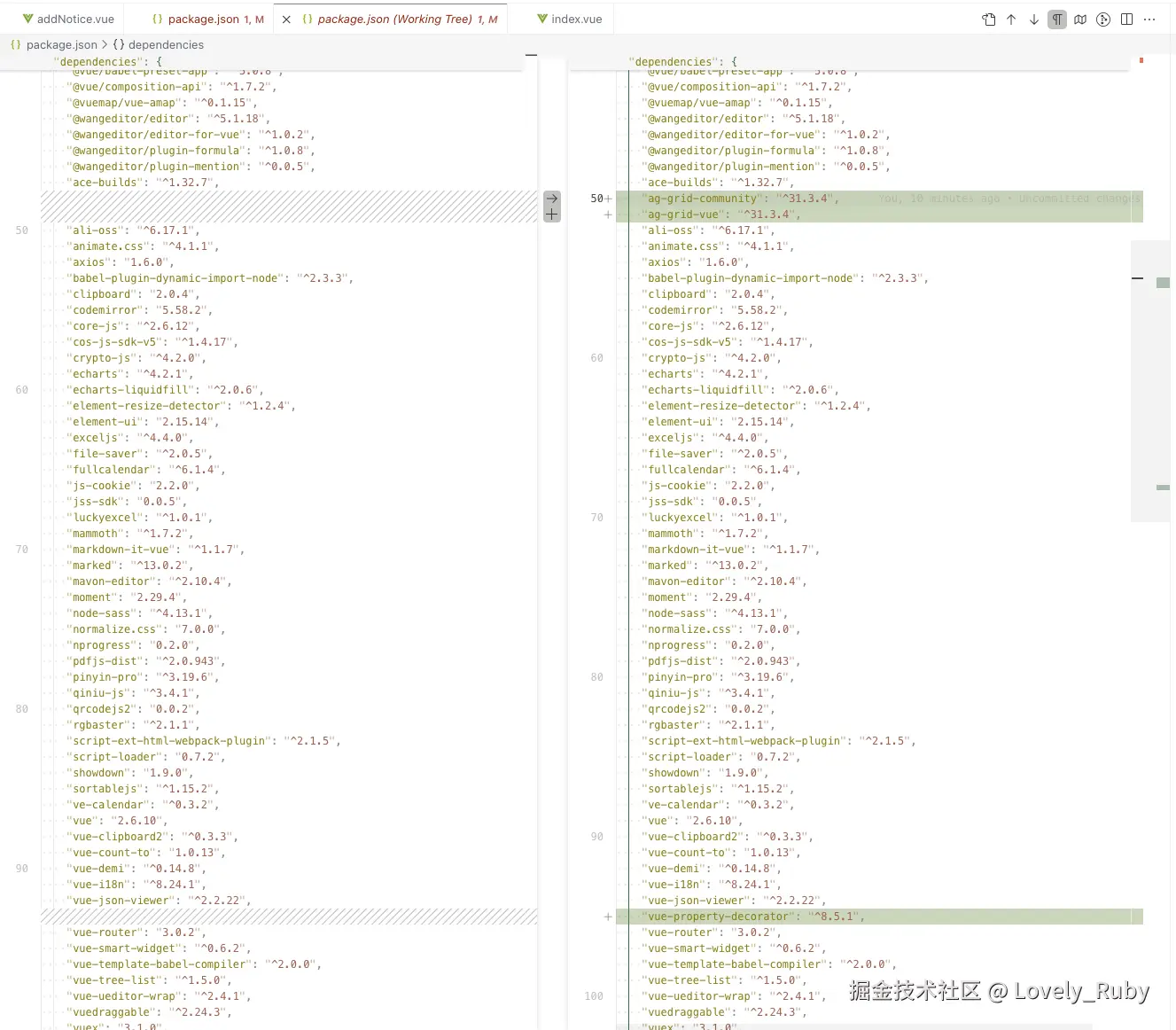Screen dimensions: 1176x1030
Task: Click the lower green overview ruler marker
Action: click(x=1164, y=488)
